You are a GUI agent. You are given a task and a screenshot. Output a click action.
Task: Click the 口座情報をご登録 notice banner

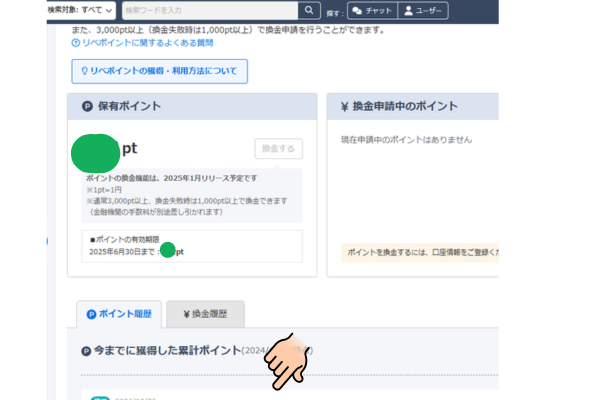[420, 253]
